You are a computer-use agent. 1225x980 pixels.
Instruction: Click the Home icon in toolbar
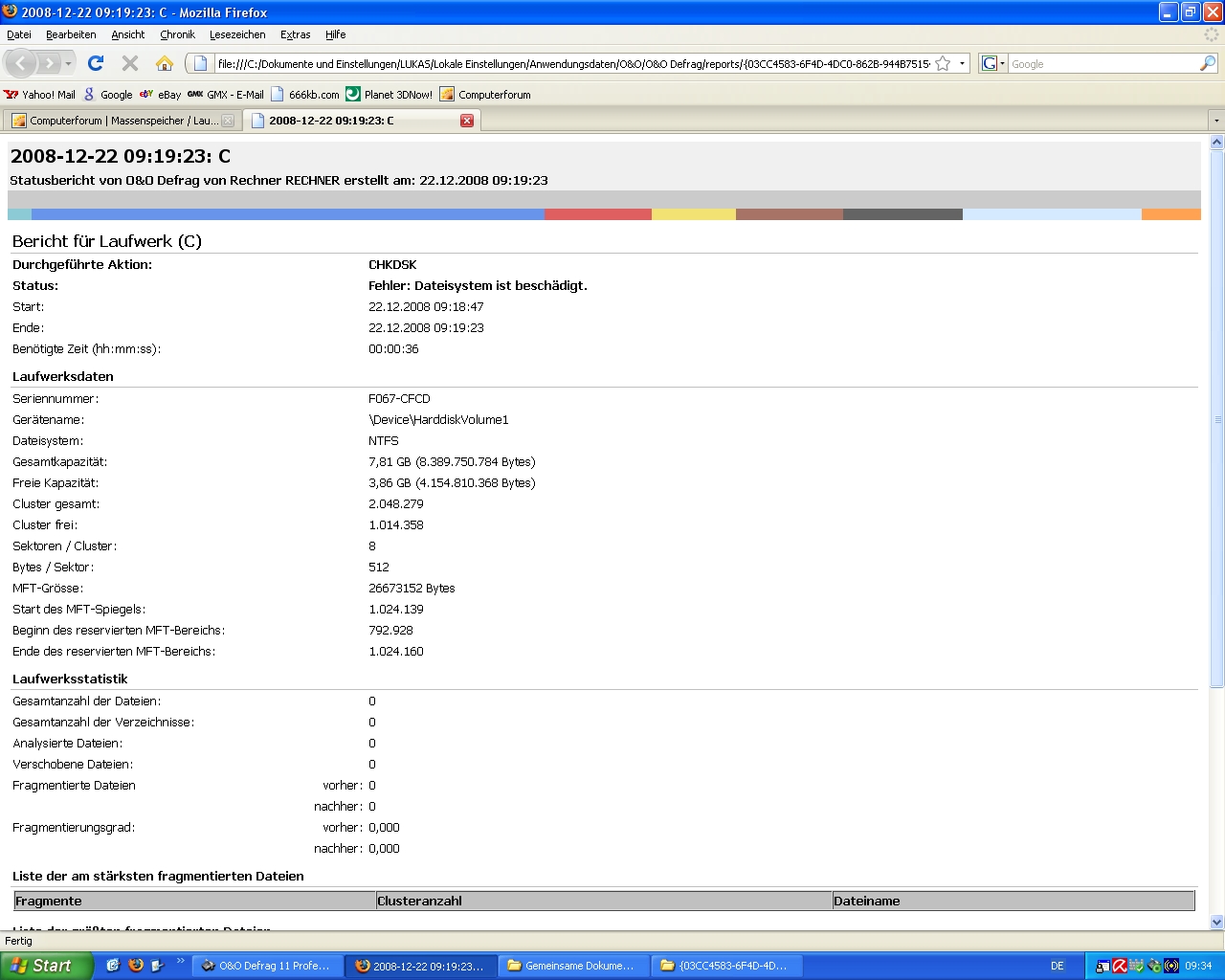click(165, 63)
